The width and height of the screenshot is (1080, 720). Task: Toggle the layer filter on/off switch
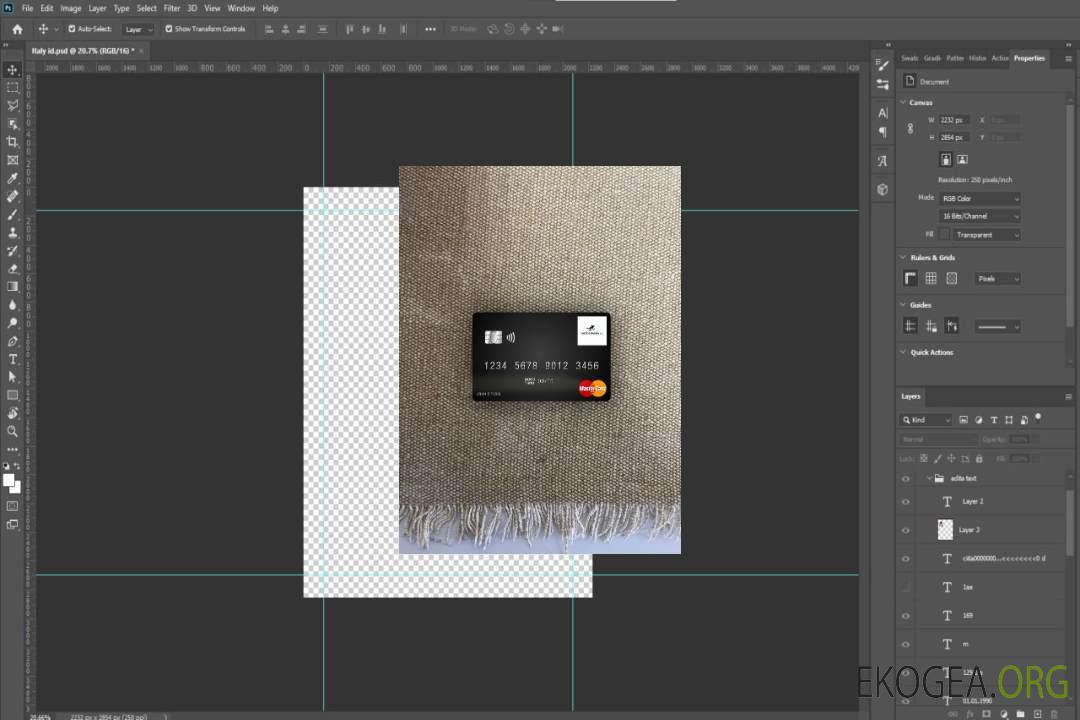click(1038, 418)
